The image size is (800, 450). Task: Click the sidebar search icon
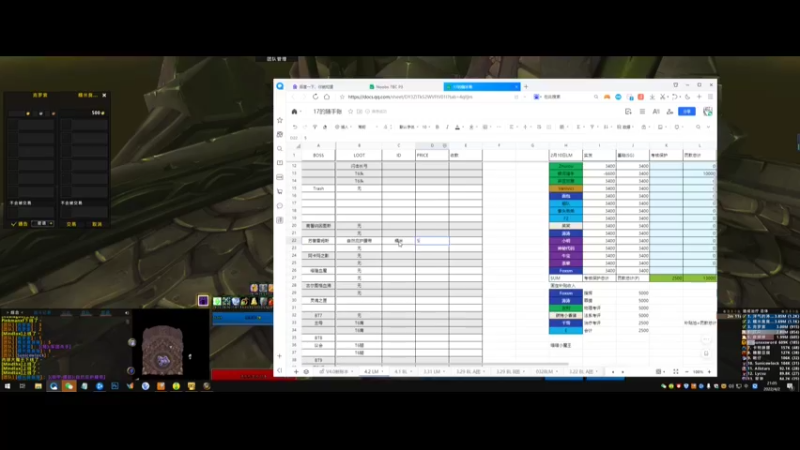click(280, 148)
